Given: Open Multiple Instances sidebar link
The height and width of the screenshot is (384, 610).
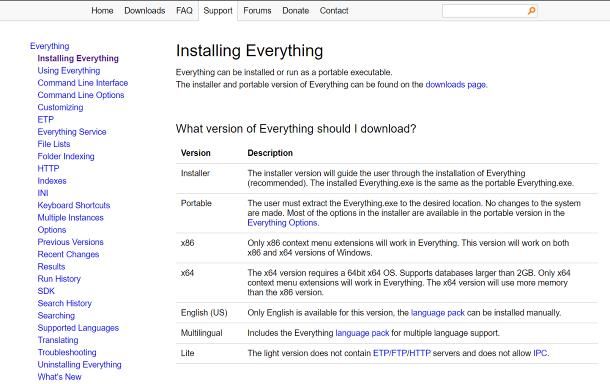Looking at the screenshot, I should 70,217.
